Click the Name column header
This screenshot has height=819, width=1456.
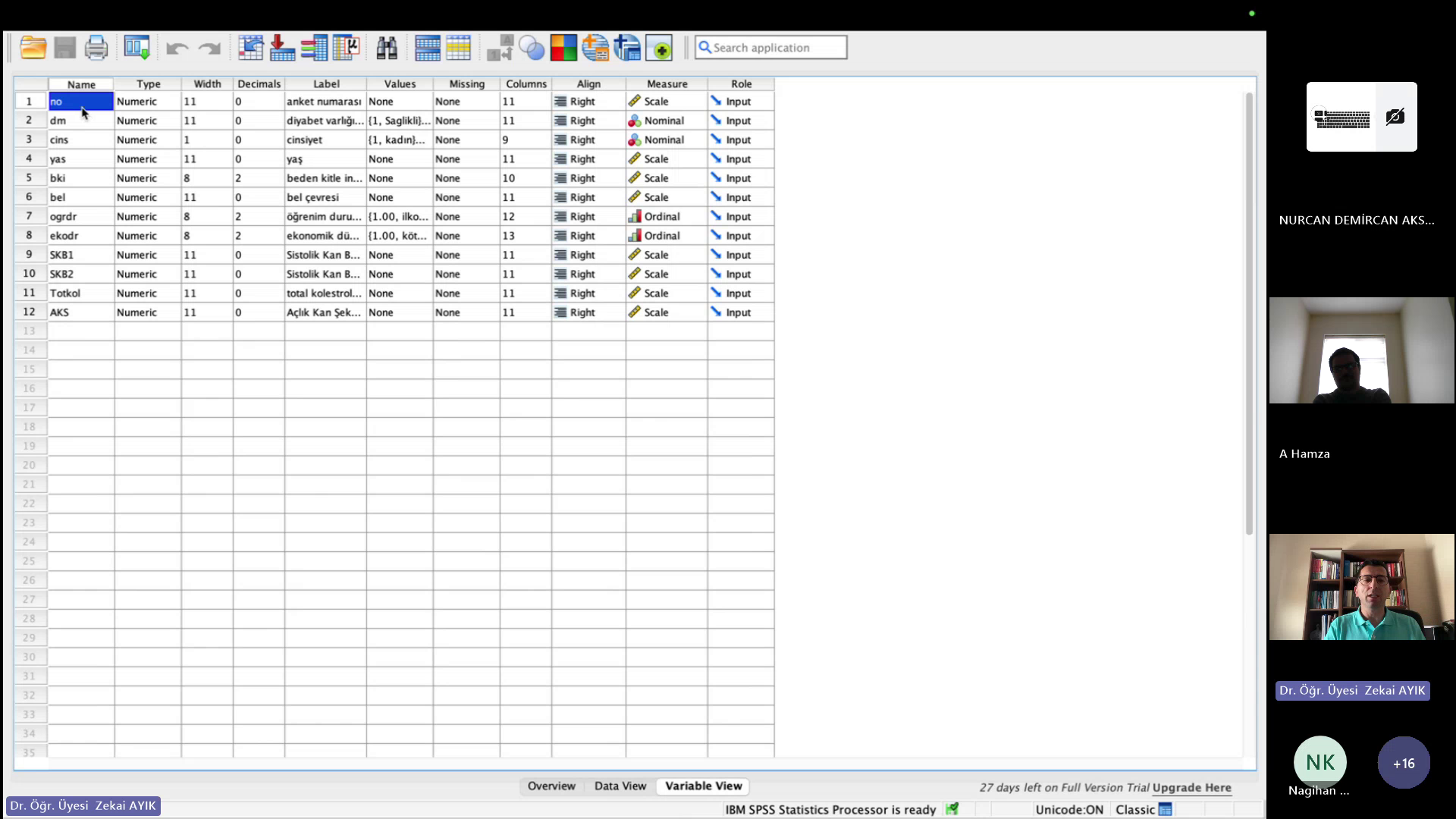tap(81, 84)
